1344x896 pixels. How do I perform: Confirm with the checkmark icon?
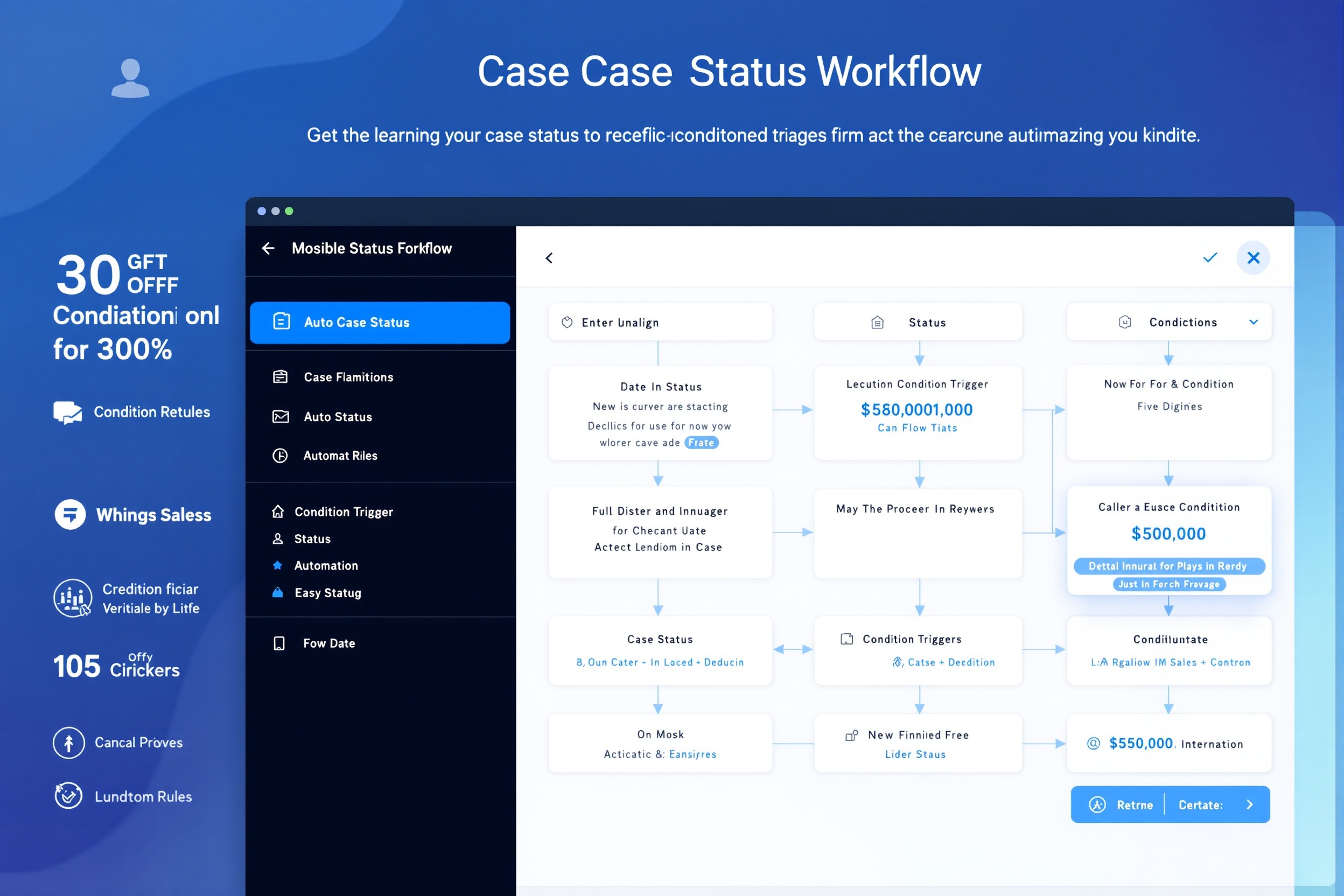click(x=1210, y=257)
